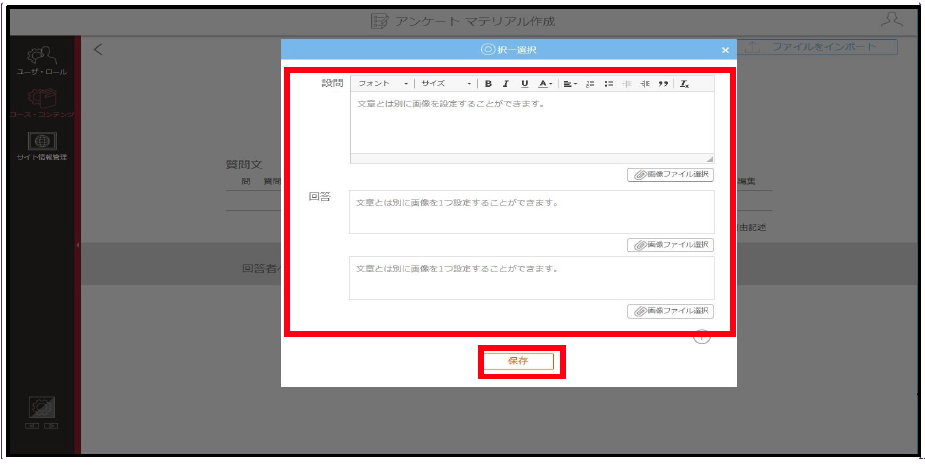Decrease indent in question editor
This screenshot has height=466, width=925.
(x=627, y=84)
